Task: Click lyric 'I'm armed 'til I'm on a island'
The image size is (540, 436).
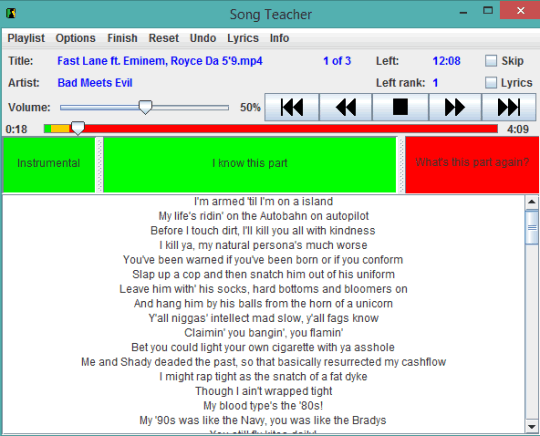Action: [x=263, y=201]
